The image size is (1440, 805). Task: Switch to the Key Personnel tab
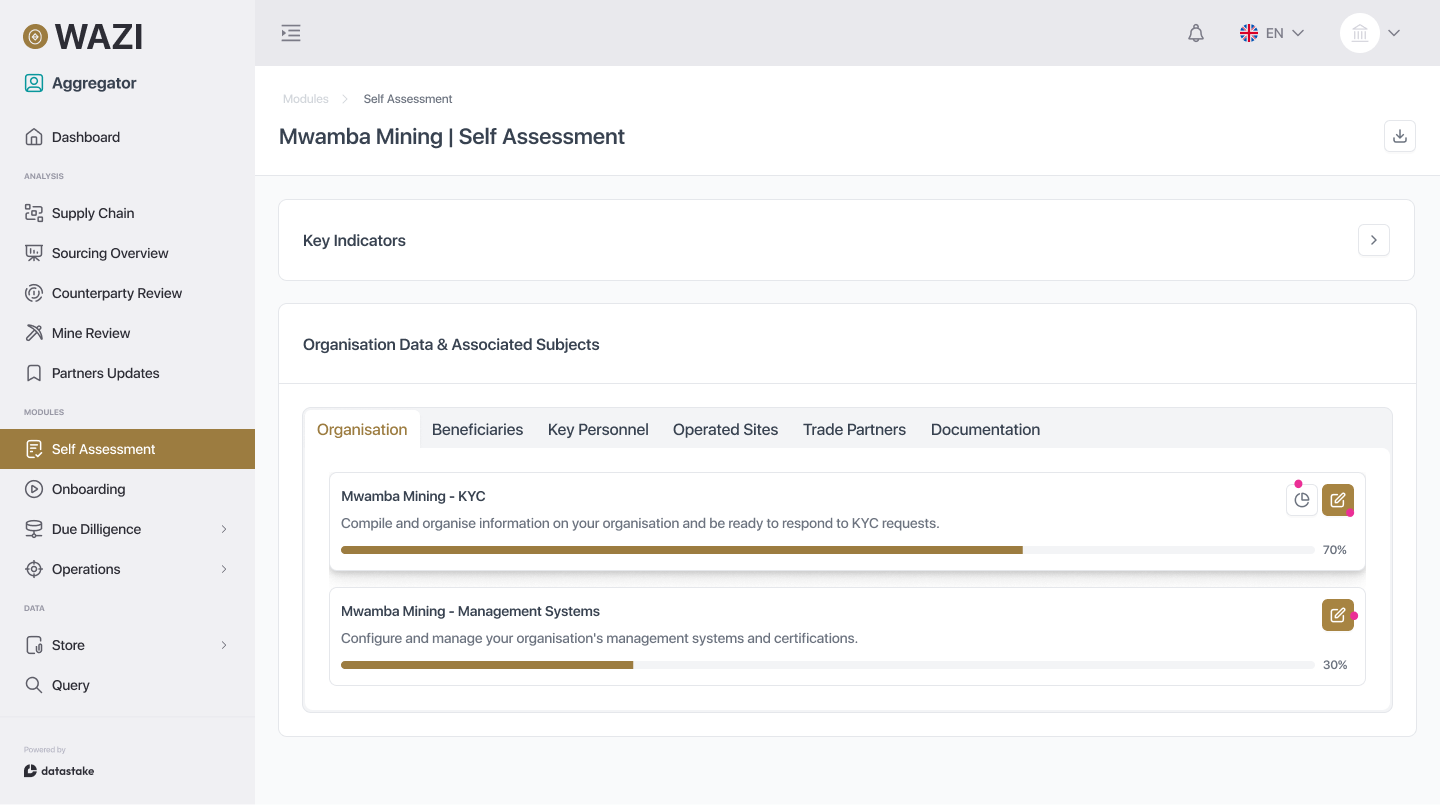pyautogui.click(x=598, y=429)
